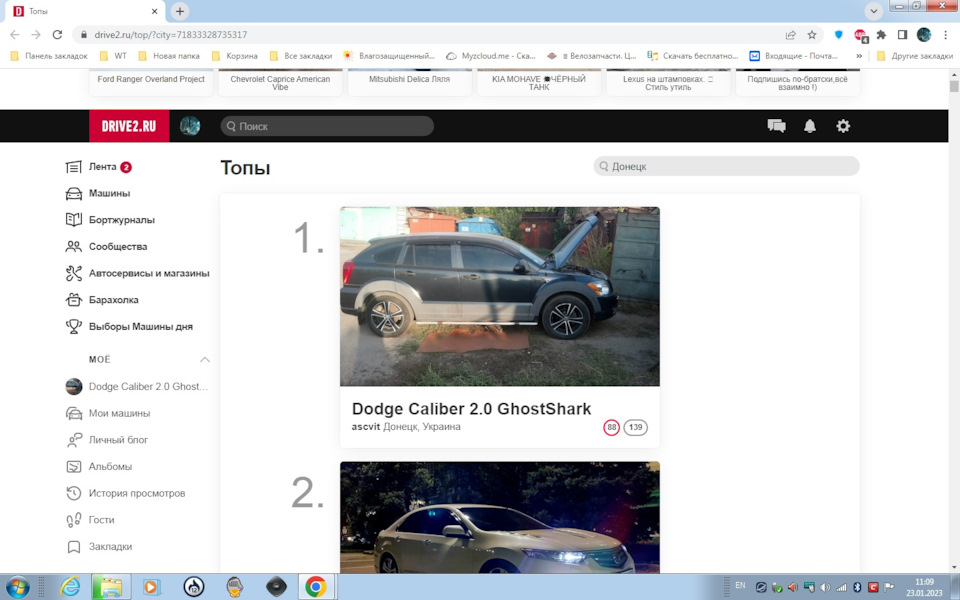Open Ford Ranger Overland Project card
960x600 pixels.
click(x=151, y=82)
